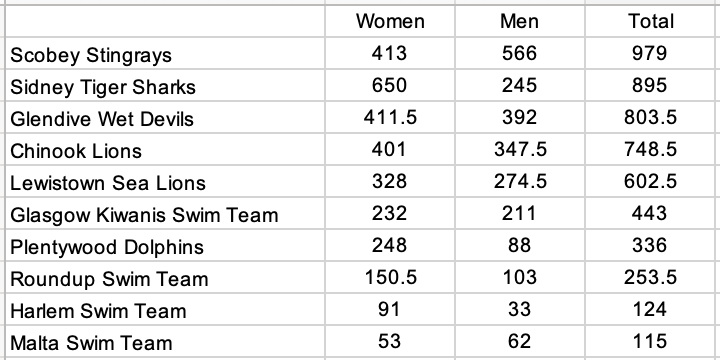The height and width of the screenshot is (360, 720).
Task: Select the men's score cell showing 88
Action: coord(520,246)
